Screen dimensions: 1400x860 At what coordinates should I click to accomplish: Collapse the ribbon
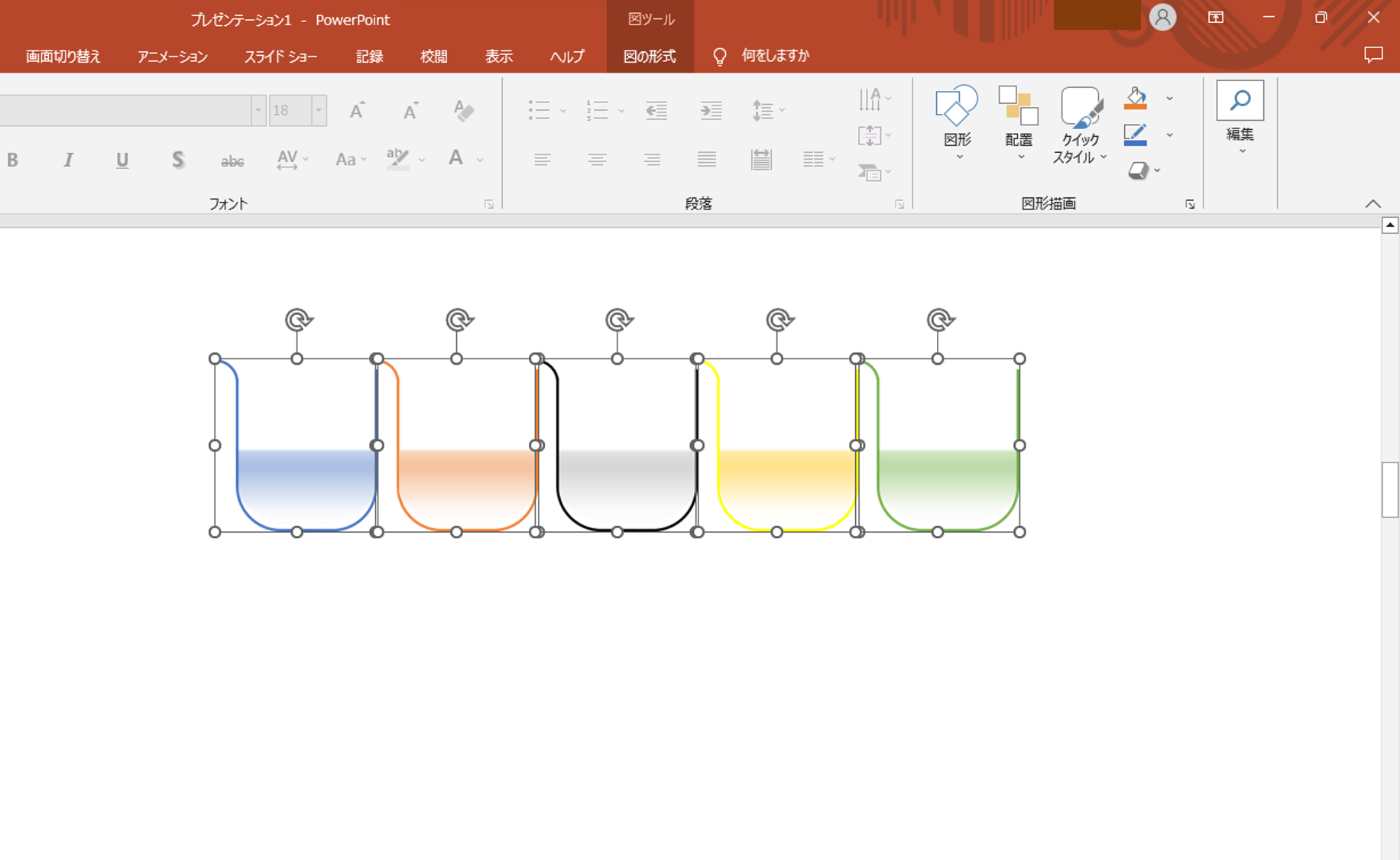pyautogui.click(x=1372, y=204)
